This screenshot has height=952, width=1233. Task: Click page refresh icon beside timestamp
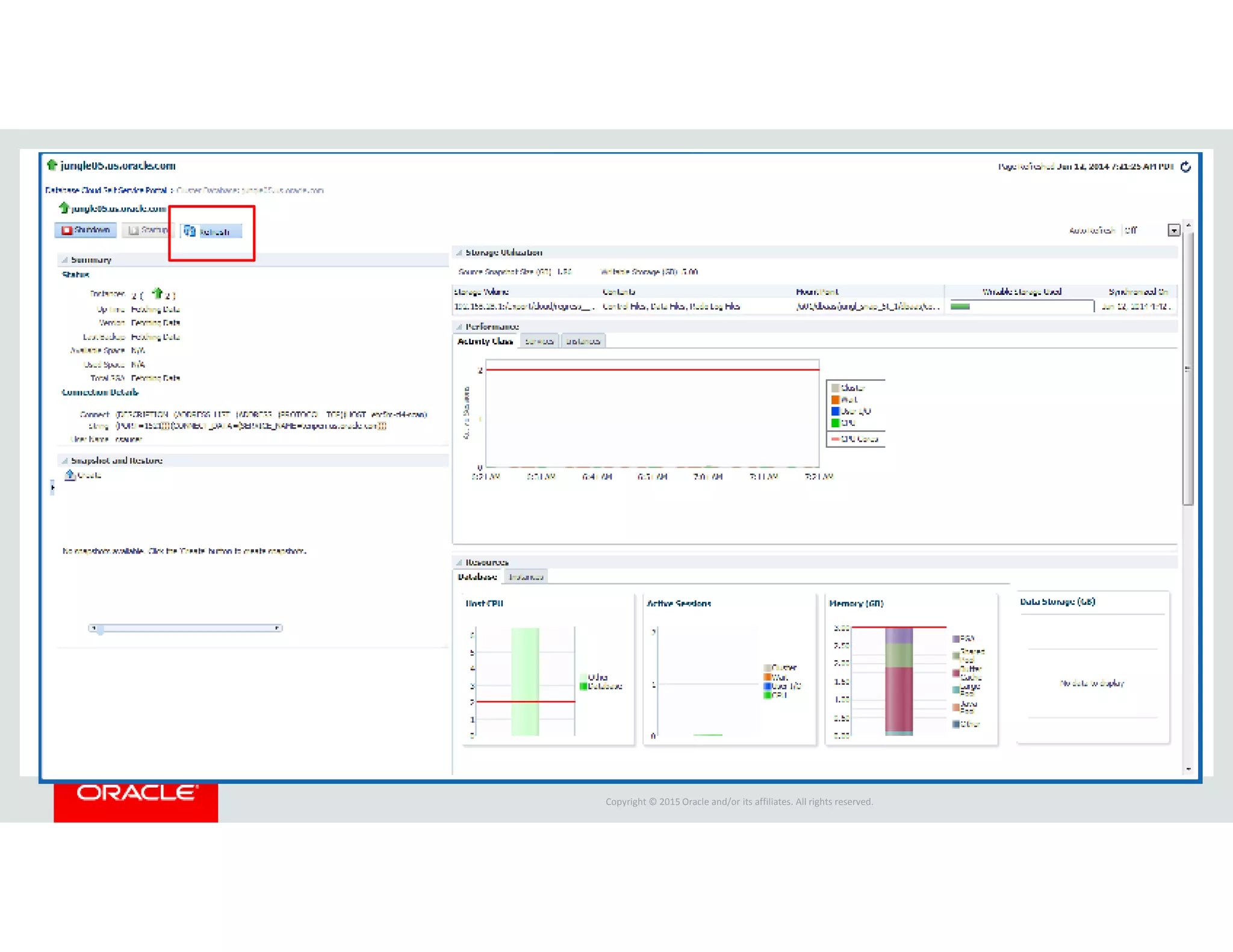pos(1185,167)
